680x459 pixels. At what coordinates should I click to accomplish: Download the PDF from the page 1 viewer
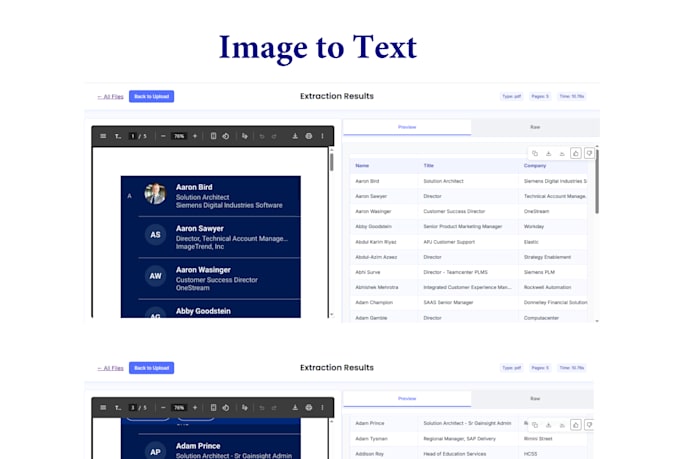tap(295, 136)
